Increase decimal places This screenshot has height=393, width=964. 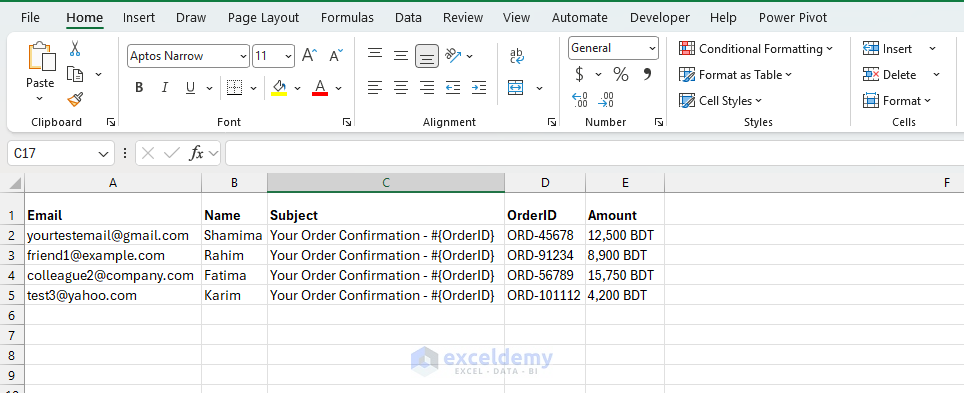(580, 100)
